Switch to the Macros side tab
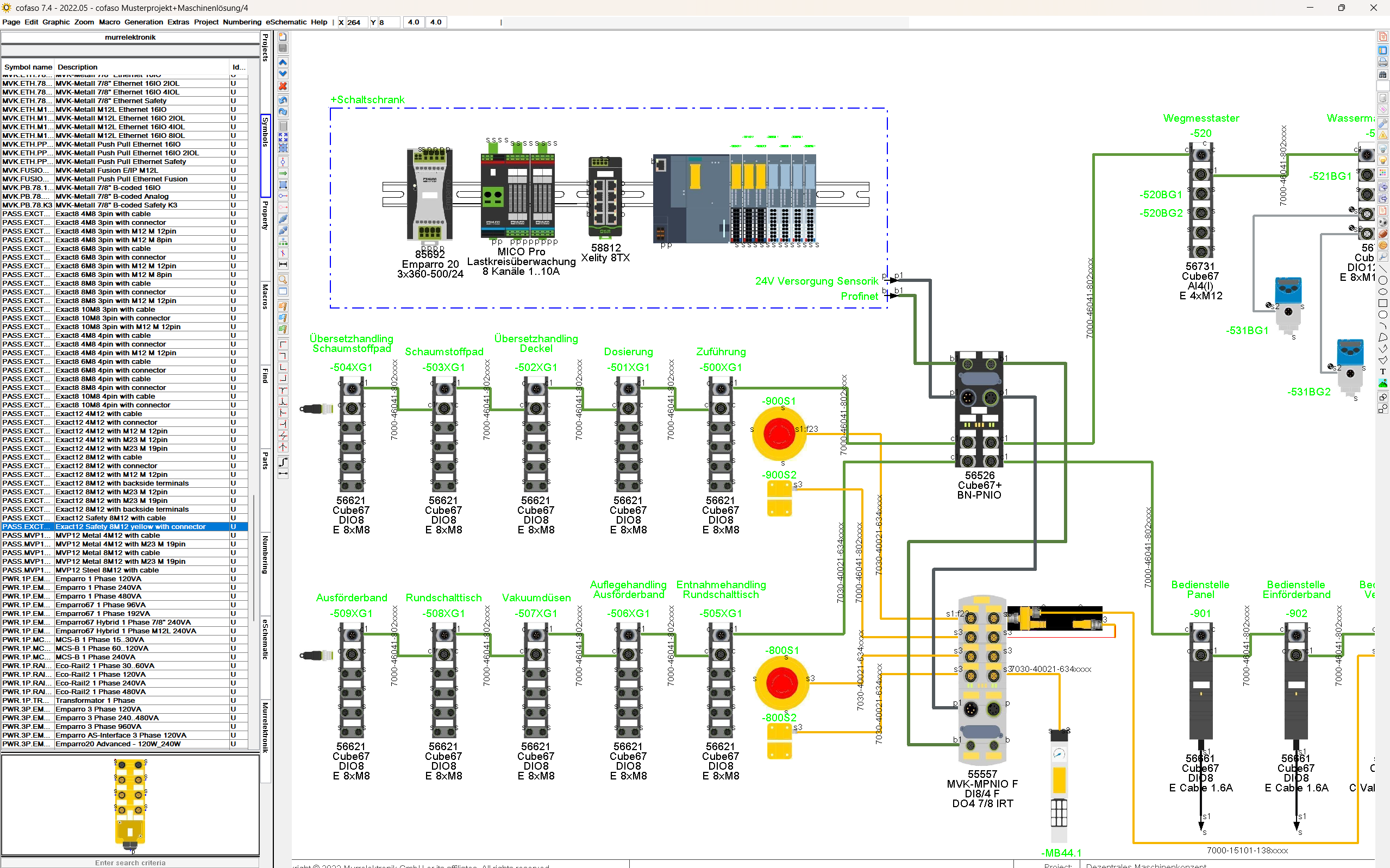 [x=265, y=296]
